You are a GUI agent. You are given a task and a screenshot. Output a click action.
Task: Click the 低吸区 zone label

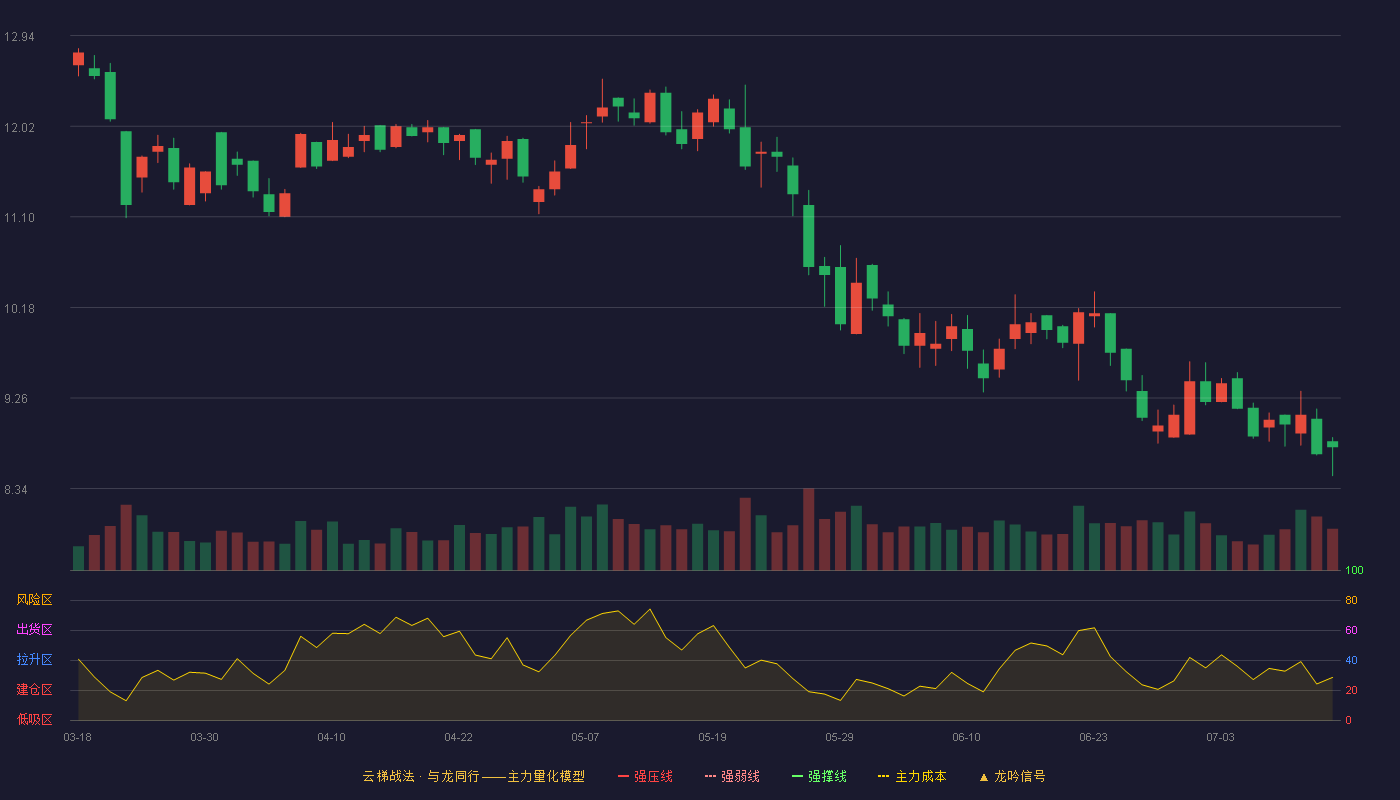click(x=34, y=720)
